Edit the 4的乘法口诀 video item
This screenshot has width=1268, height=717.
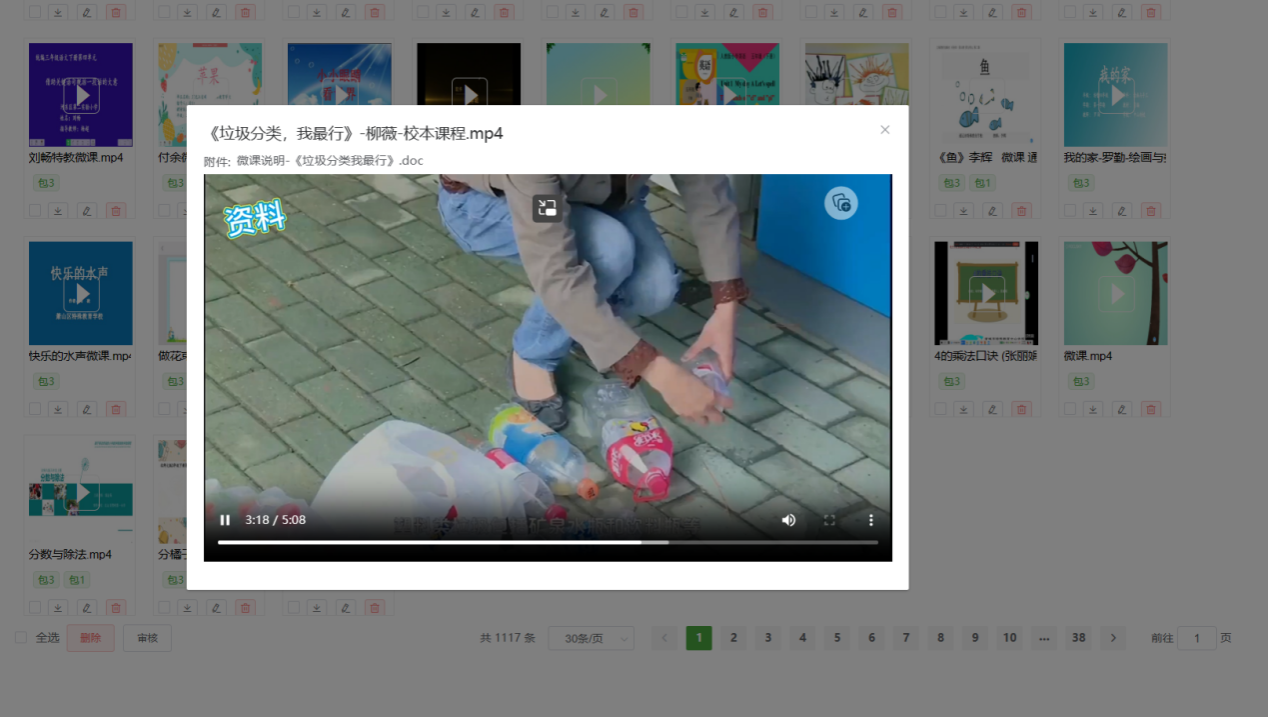(992, 409)
